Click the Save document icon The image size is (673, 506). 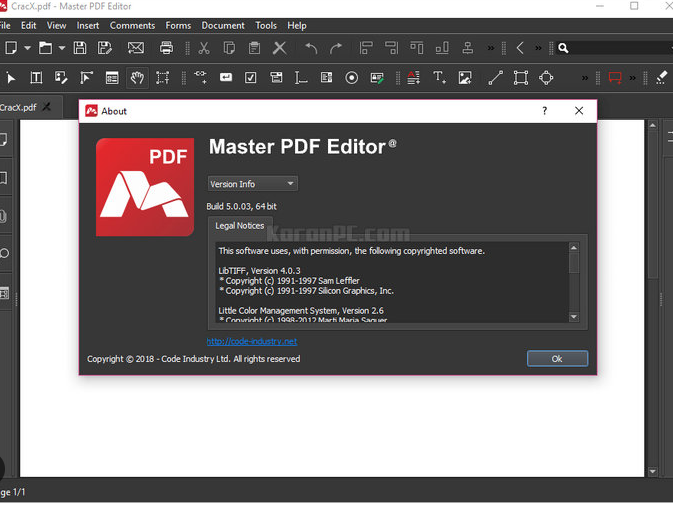(x=80, y=48)
